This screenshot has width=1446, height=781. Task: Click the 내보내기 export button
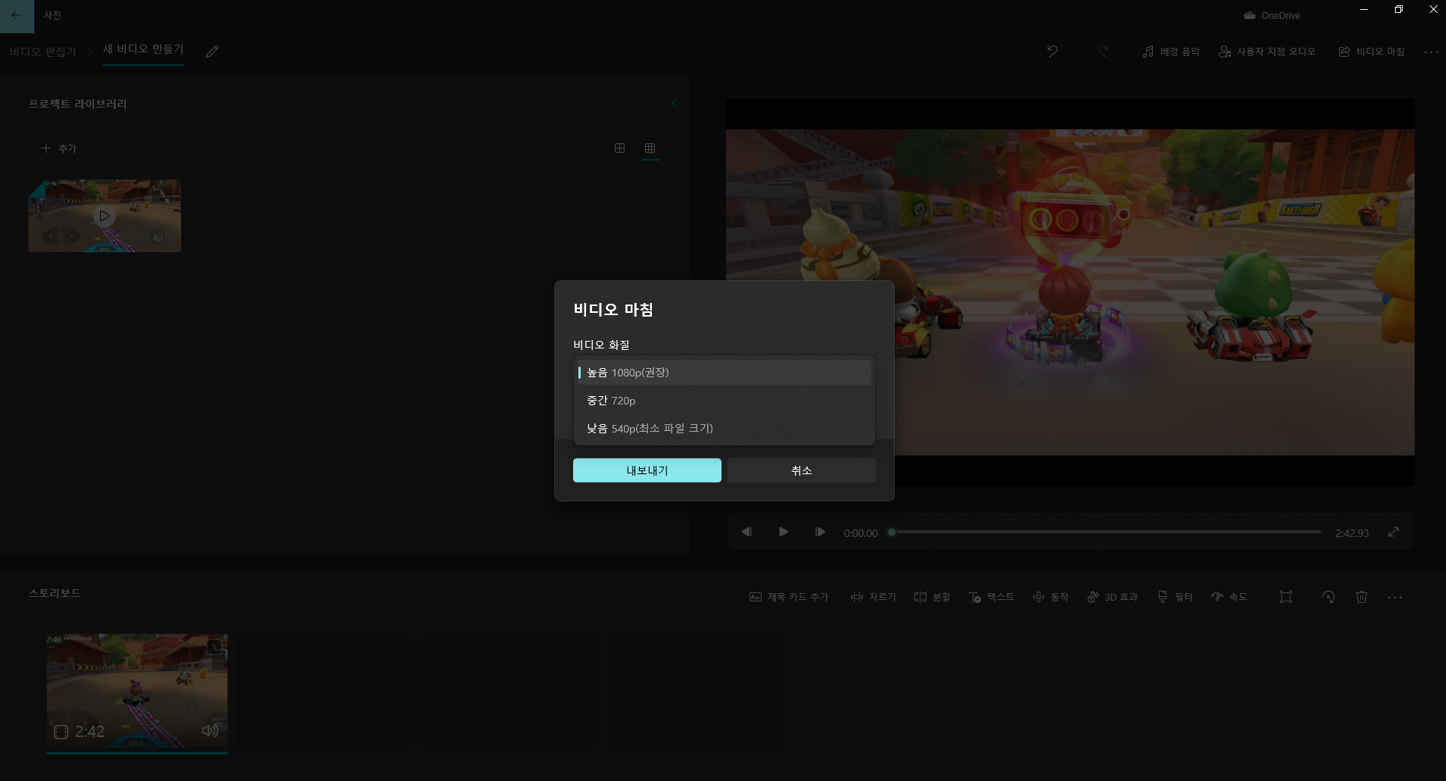(x=647, y=470)
